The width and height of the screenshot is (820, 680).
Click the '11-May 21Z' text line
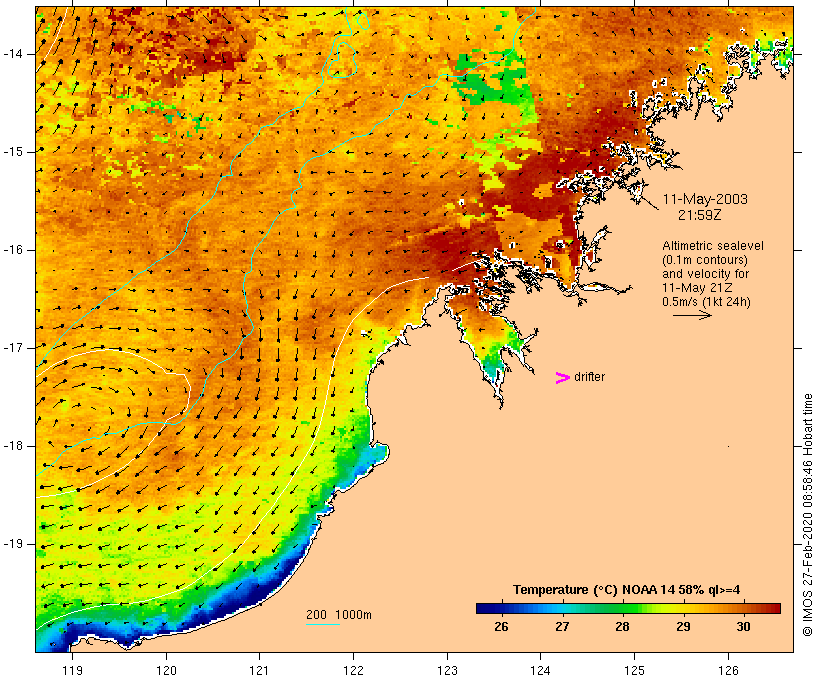click(697, 288)
